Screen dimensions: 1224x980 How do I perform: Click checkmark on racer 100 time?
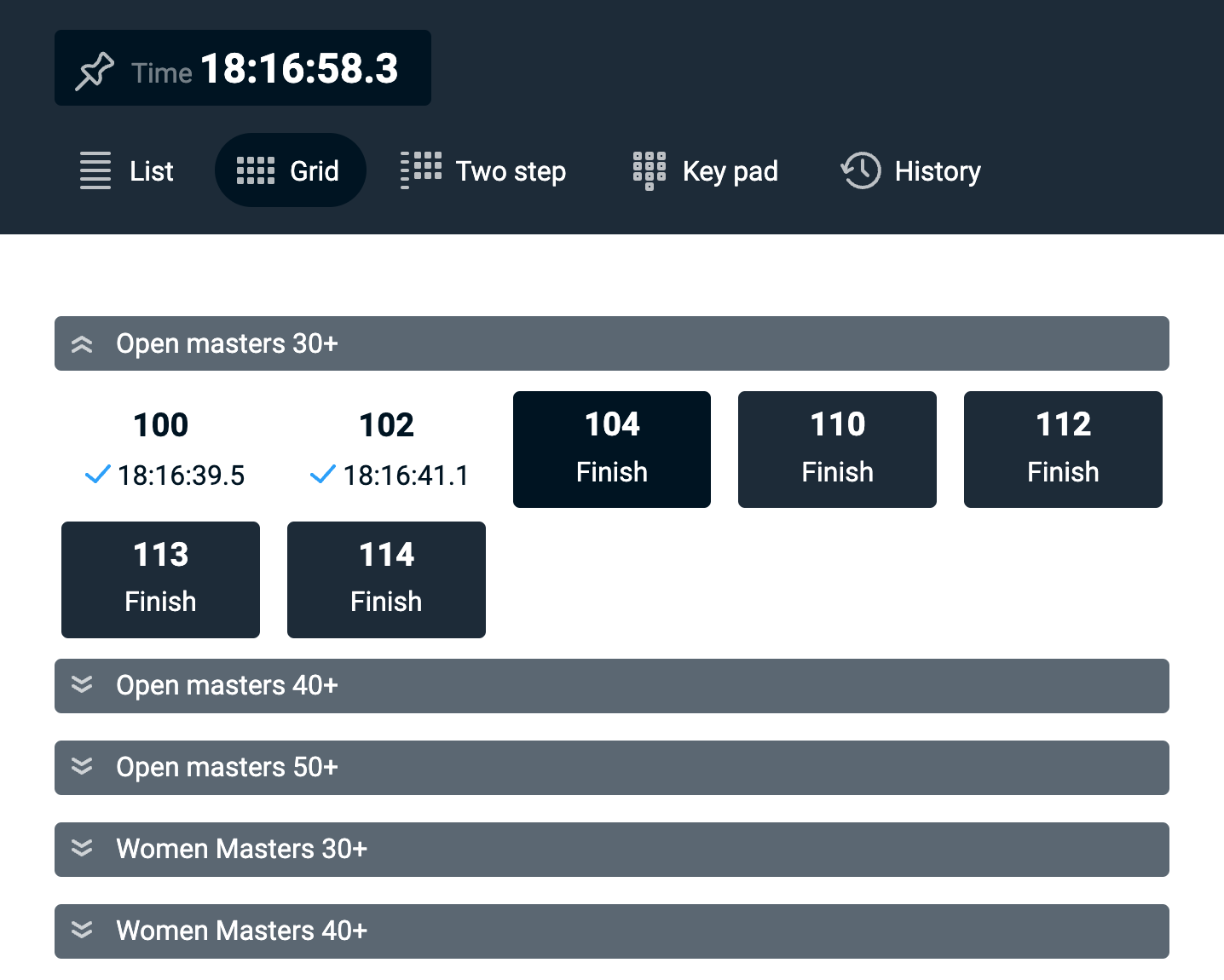click(98, 475)
